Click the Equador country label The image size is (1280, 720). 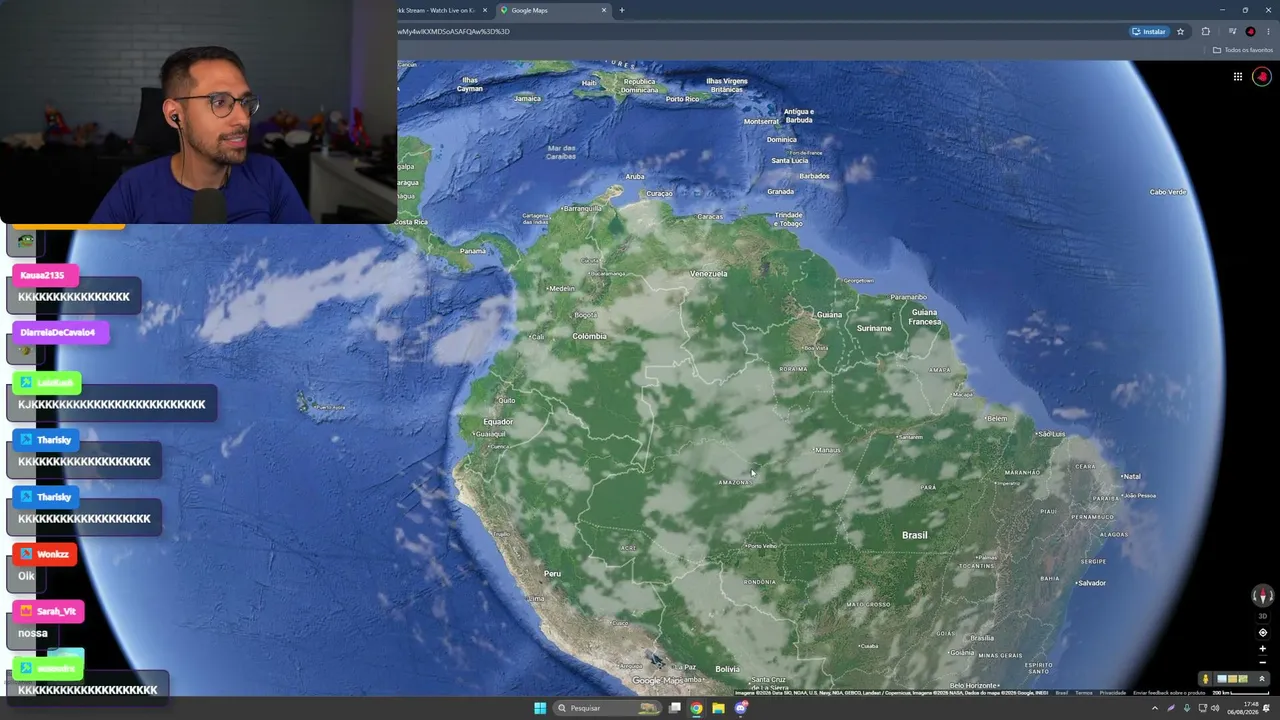pyautogui.click(x=498, y=421)
